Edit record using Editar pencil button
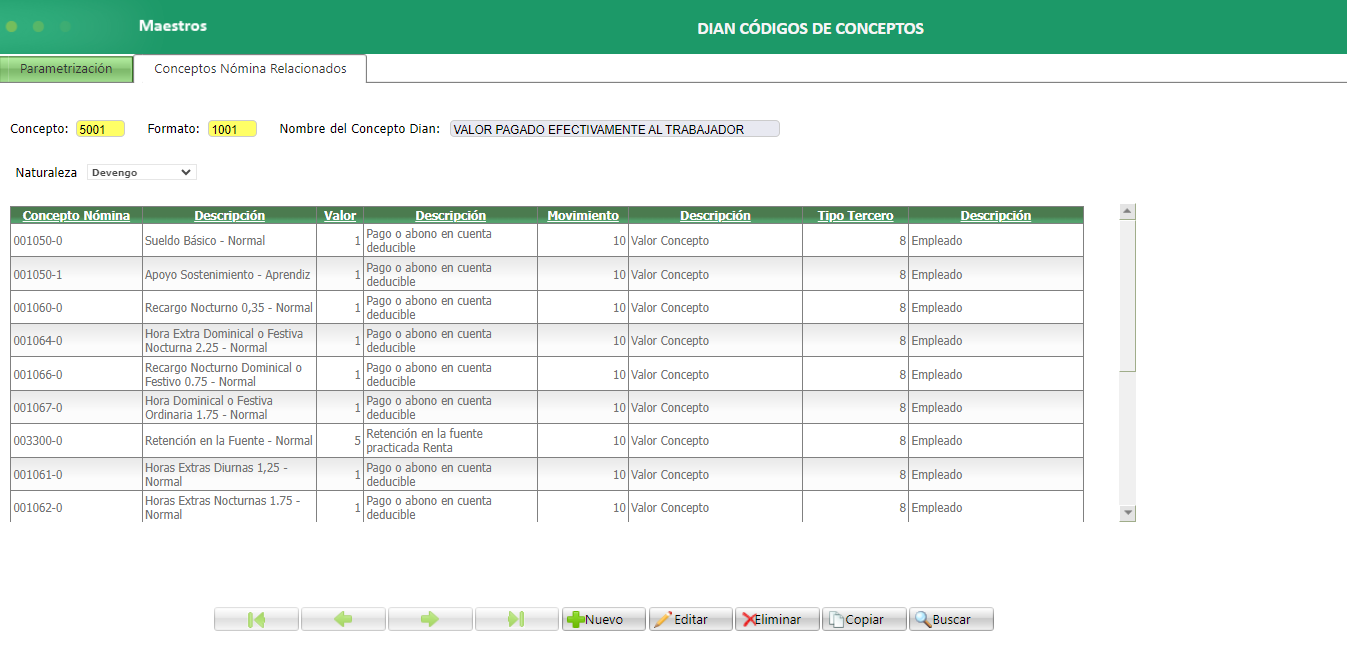 click(691, 619)
